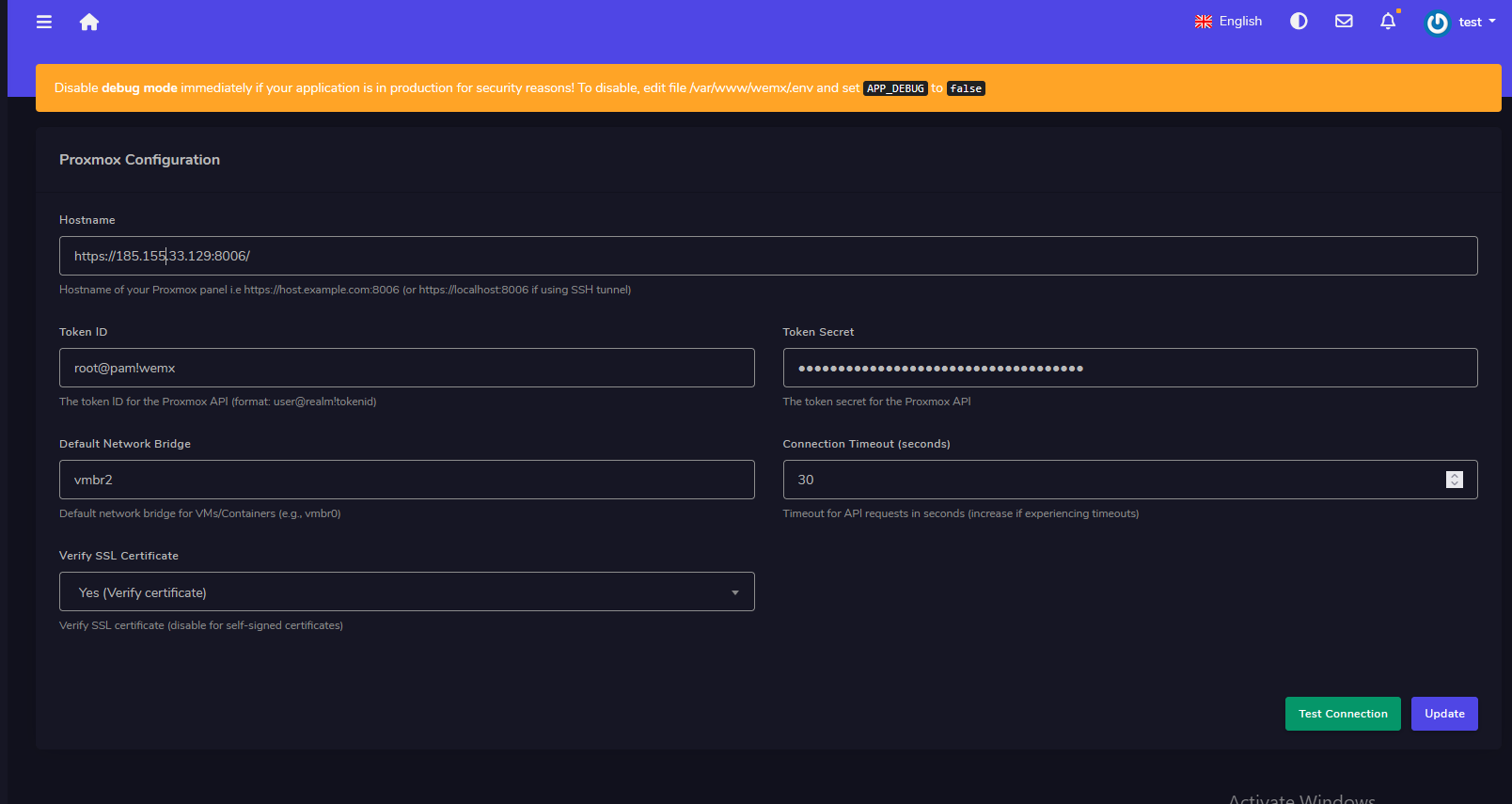Viewport: 1512px width, 804px height.
Task: Toggle dark/light theme contrast icon
Action: coord(1299,21)
